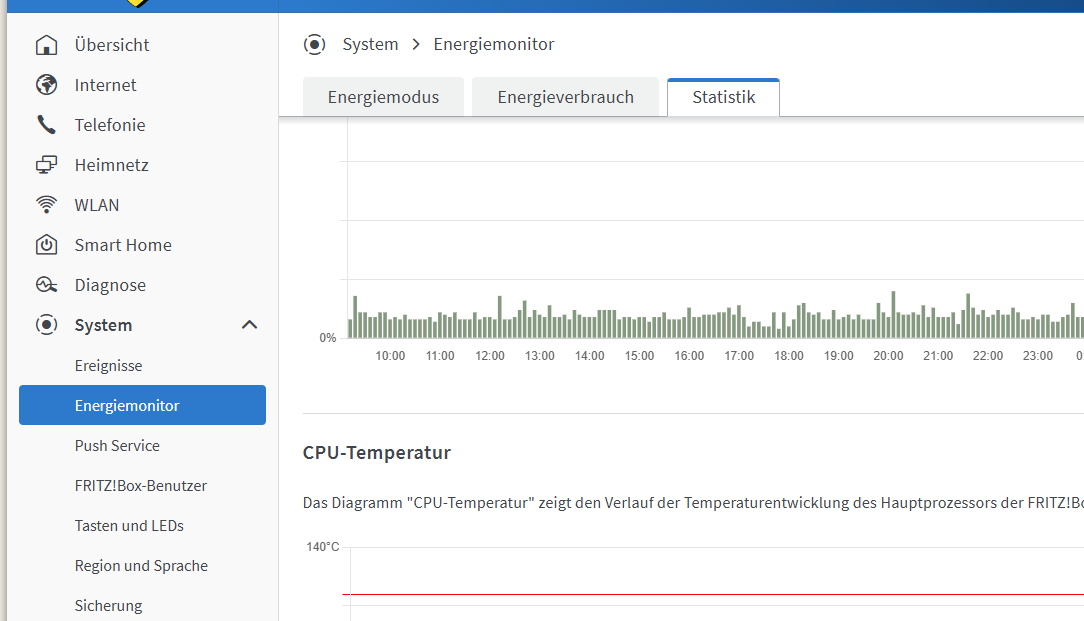
Task: Collapse the System menu chevron
Action: pyautogui.click(x=250, y=325)
